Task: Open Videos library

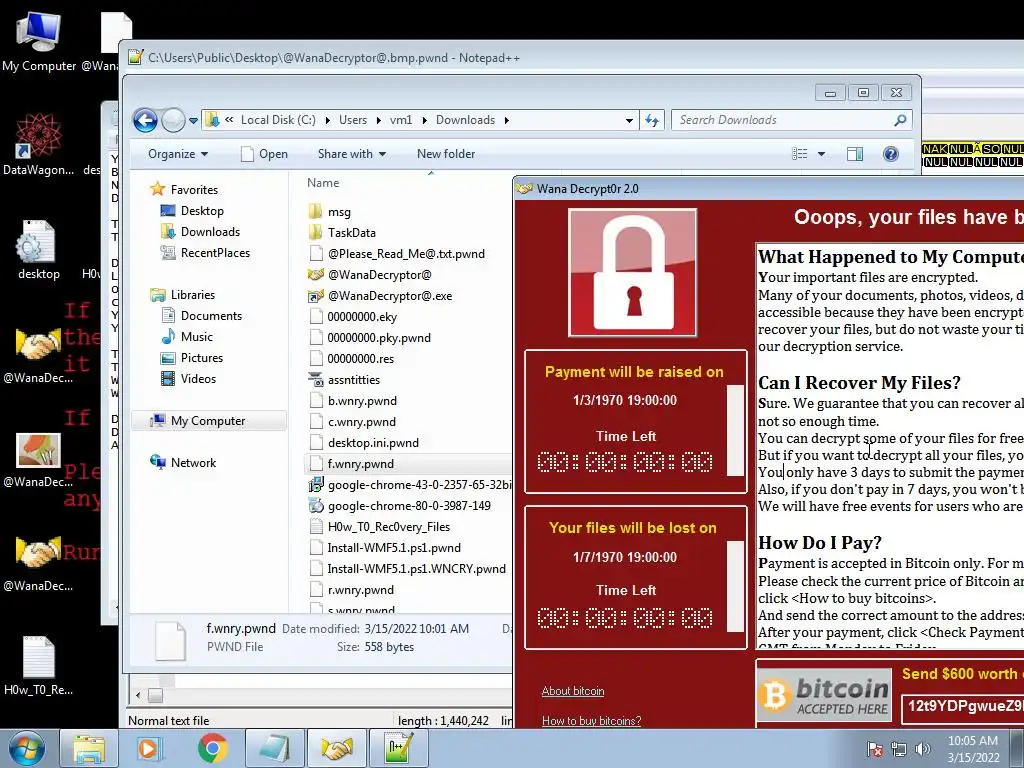Action: (x=188, y=379)
